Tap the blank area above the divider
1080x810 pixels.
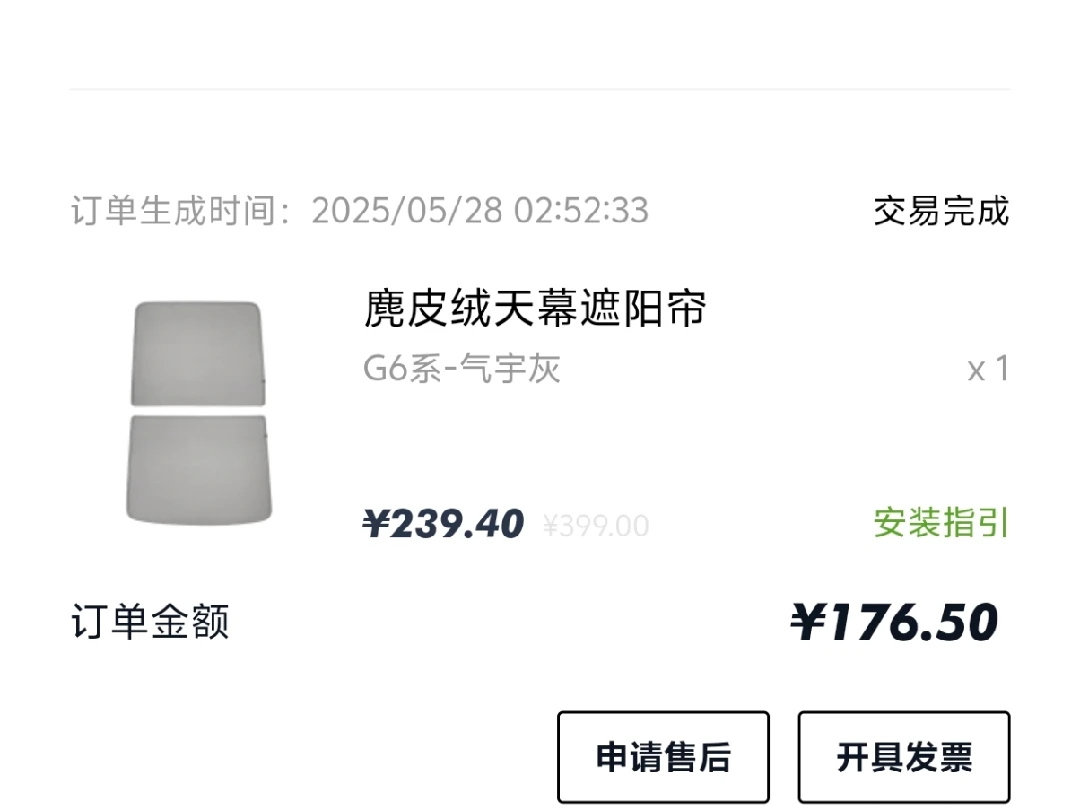540,42
